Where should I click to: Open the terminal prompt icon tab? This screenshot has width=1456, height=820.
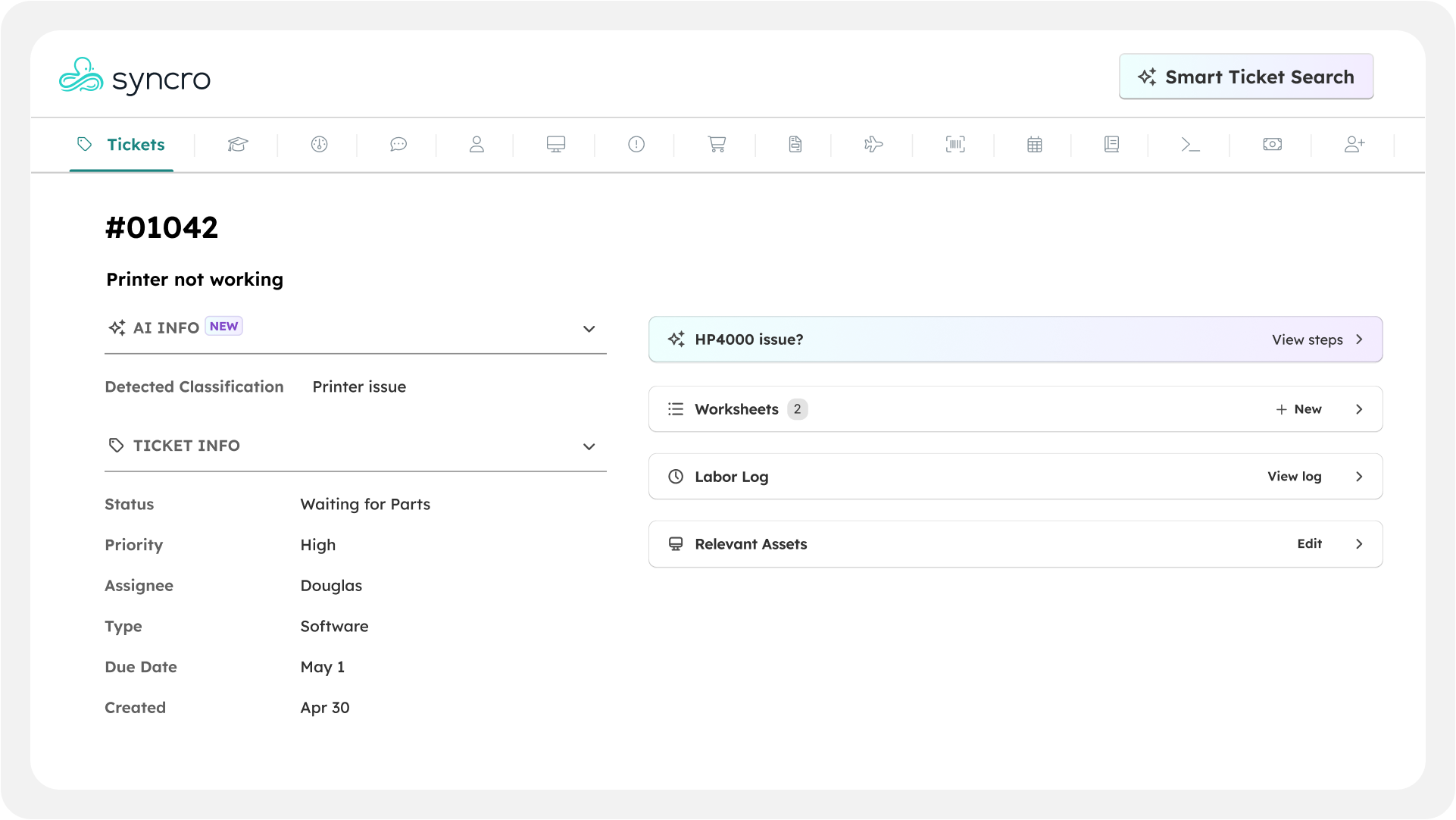[1190, 144]
